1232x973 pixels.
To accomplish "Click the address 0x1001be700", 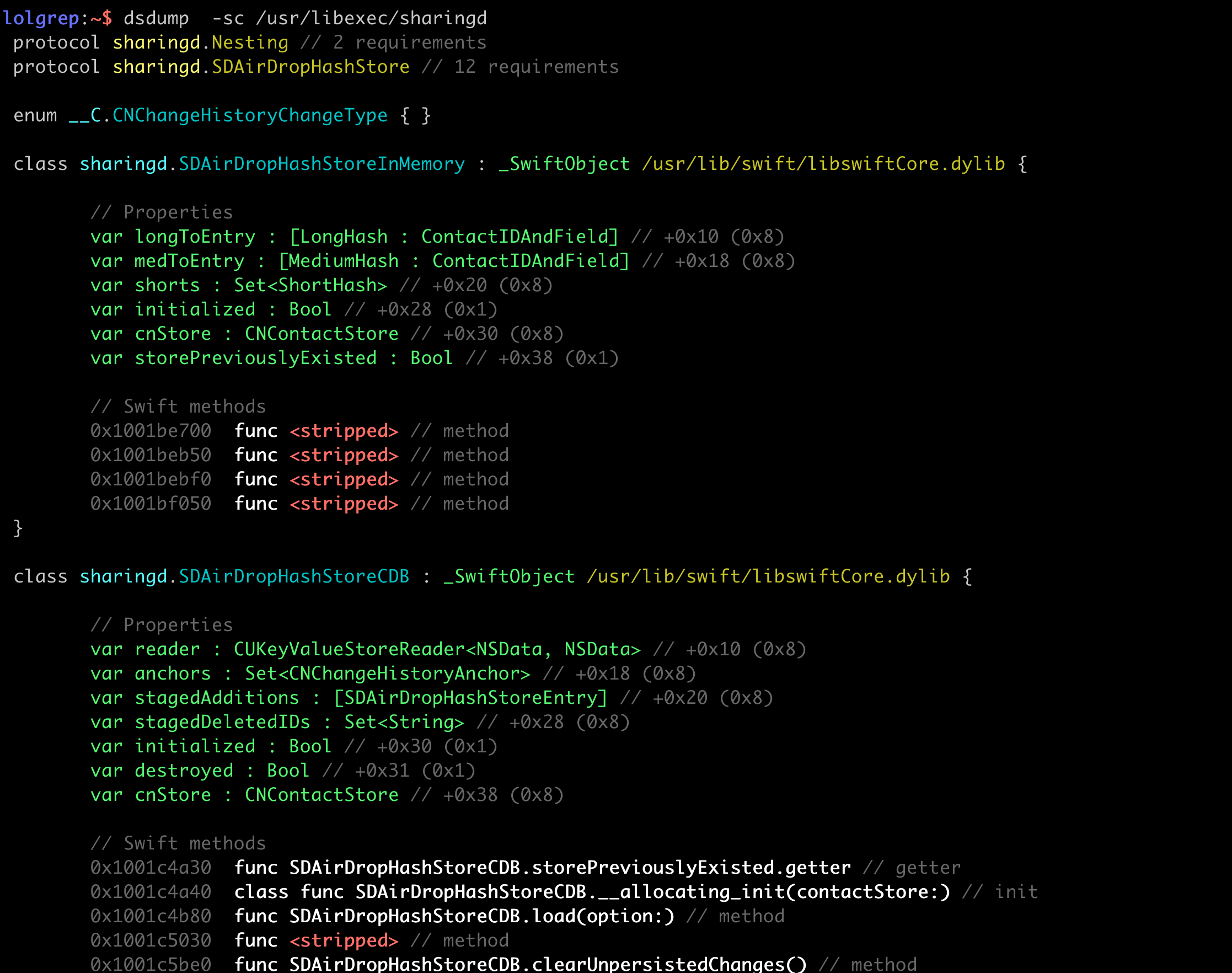I will [x=151, y=431].
